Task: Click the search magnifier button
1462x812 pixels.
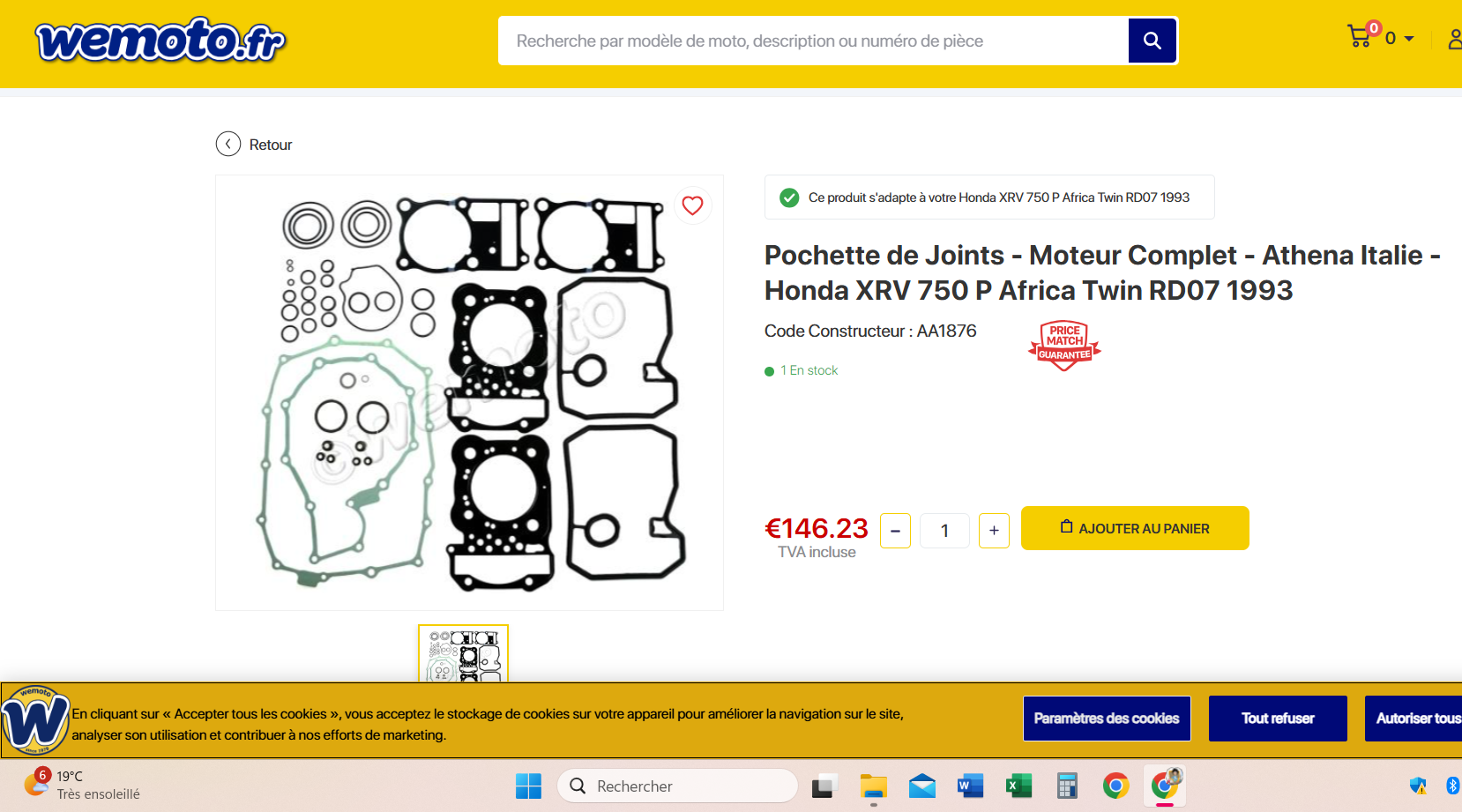Action: [1152, 41]
